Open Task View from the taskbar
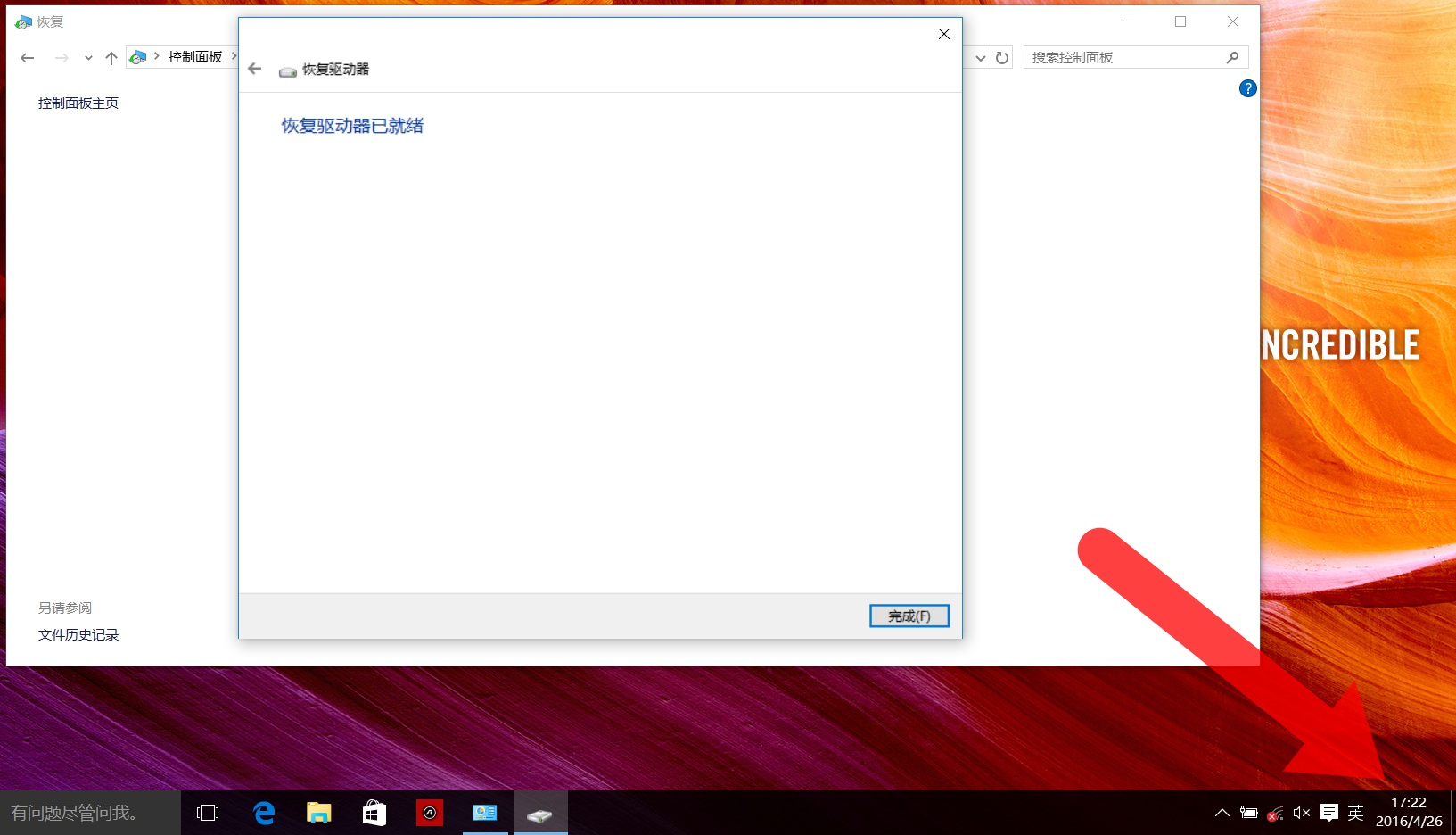This screenshot has width=1456, height=835. [x=207, y=812]
